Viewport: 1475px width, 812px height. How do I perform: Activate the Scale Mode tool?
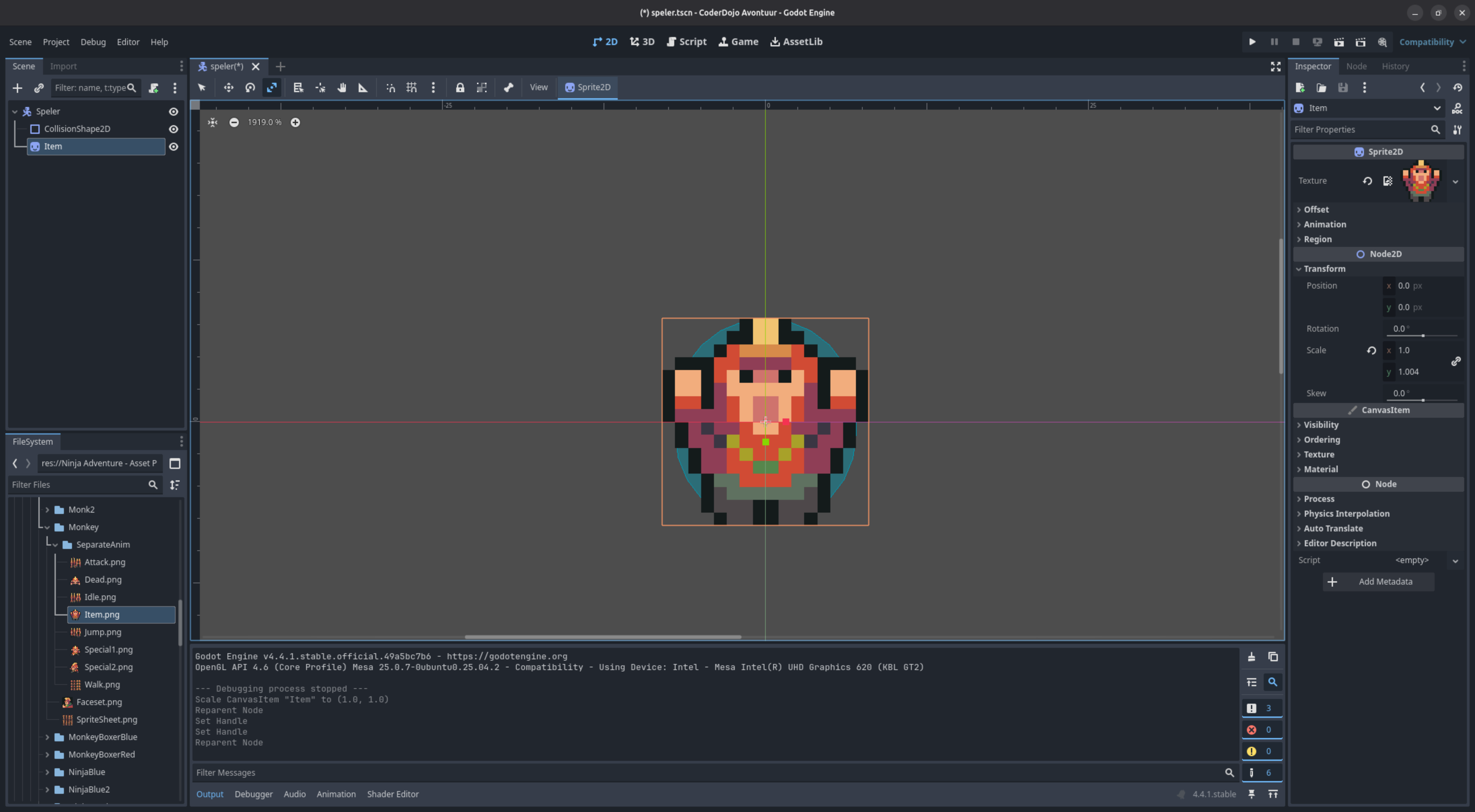(272, 87)
